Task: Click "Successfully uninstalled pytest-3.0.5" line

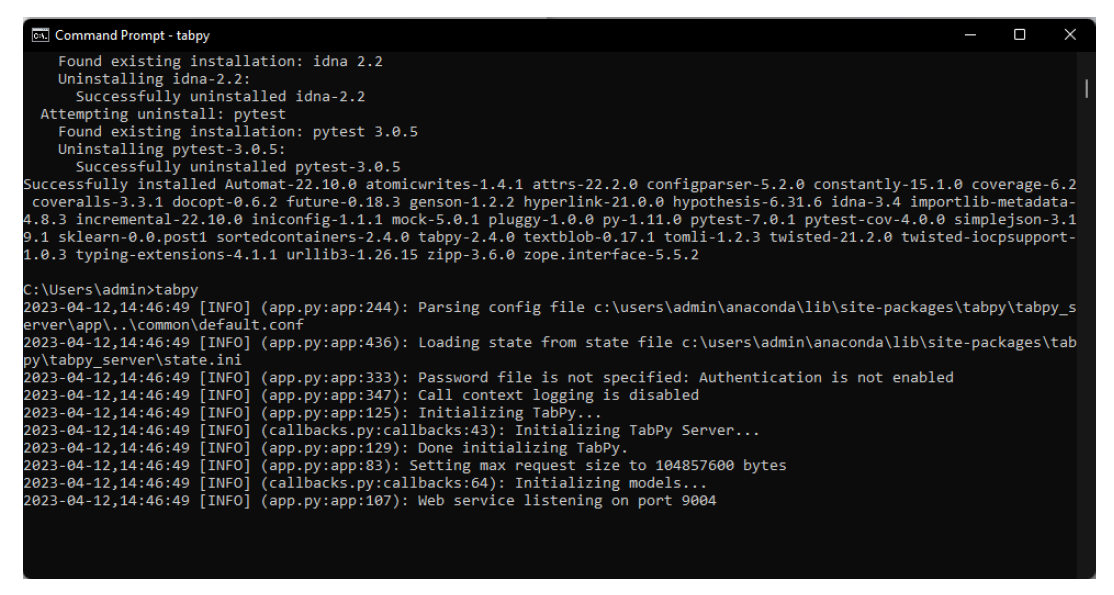Action: [x=238, y=166]
